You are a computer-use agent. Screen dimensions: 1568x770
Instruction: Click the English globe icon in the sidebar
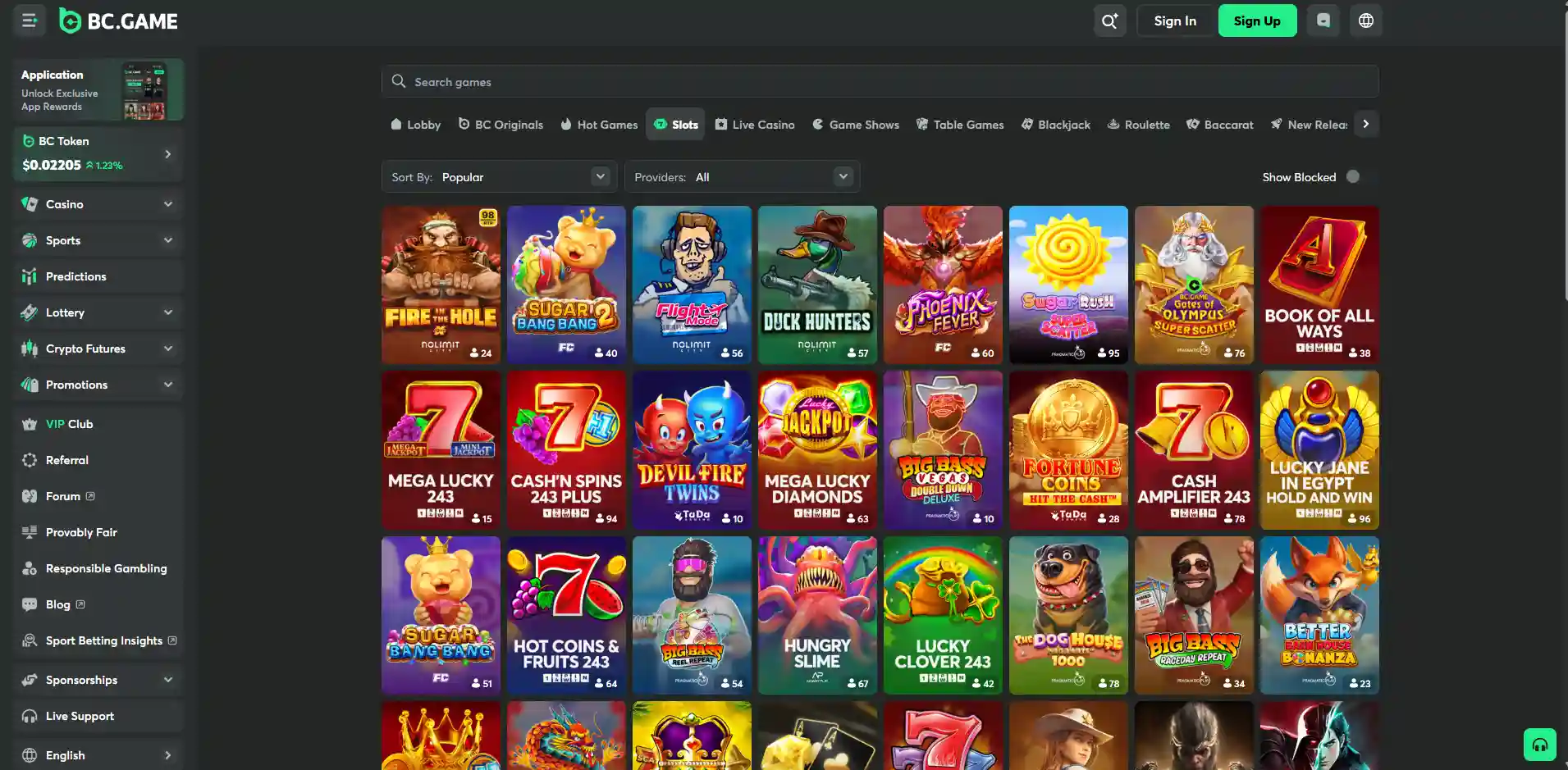point(30,755)
